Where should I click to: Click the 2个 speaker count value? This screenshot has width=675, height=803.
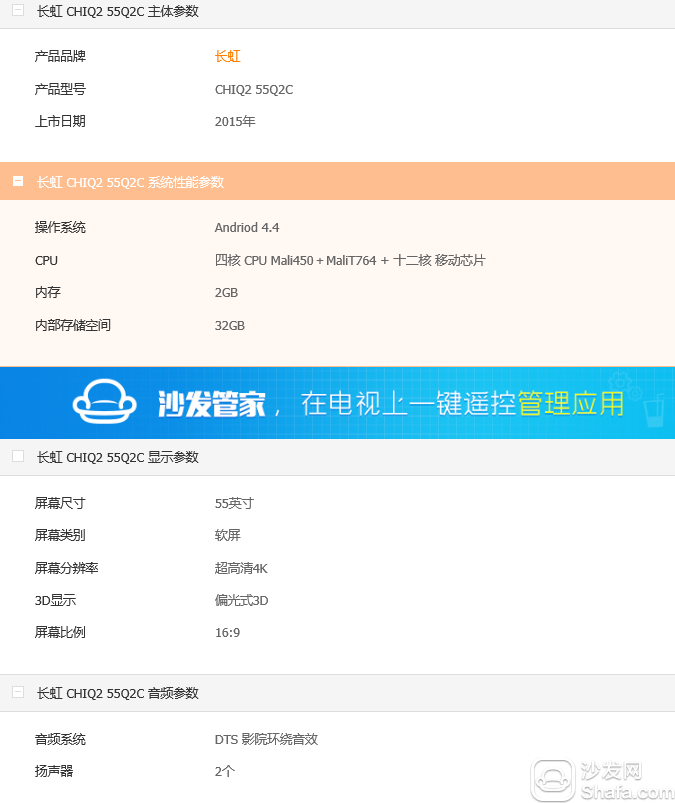225,771
